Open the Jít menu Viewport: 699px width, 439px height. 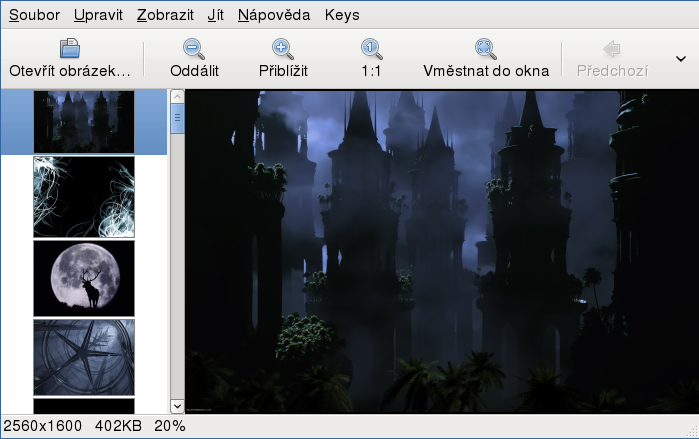(215, 15)
